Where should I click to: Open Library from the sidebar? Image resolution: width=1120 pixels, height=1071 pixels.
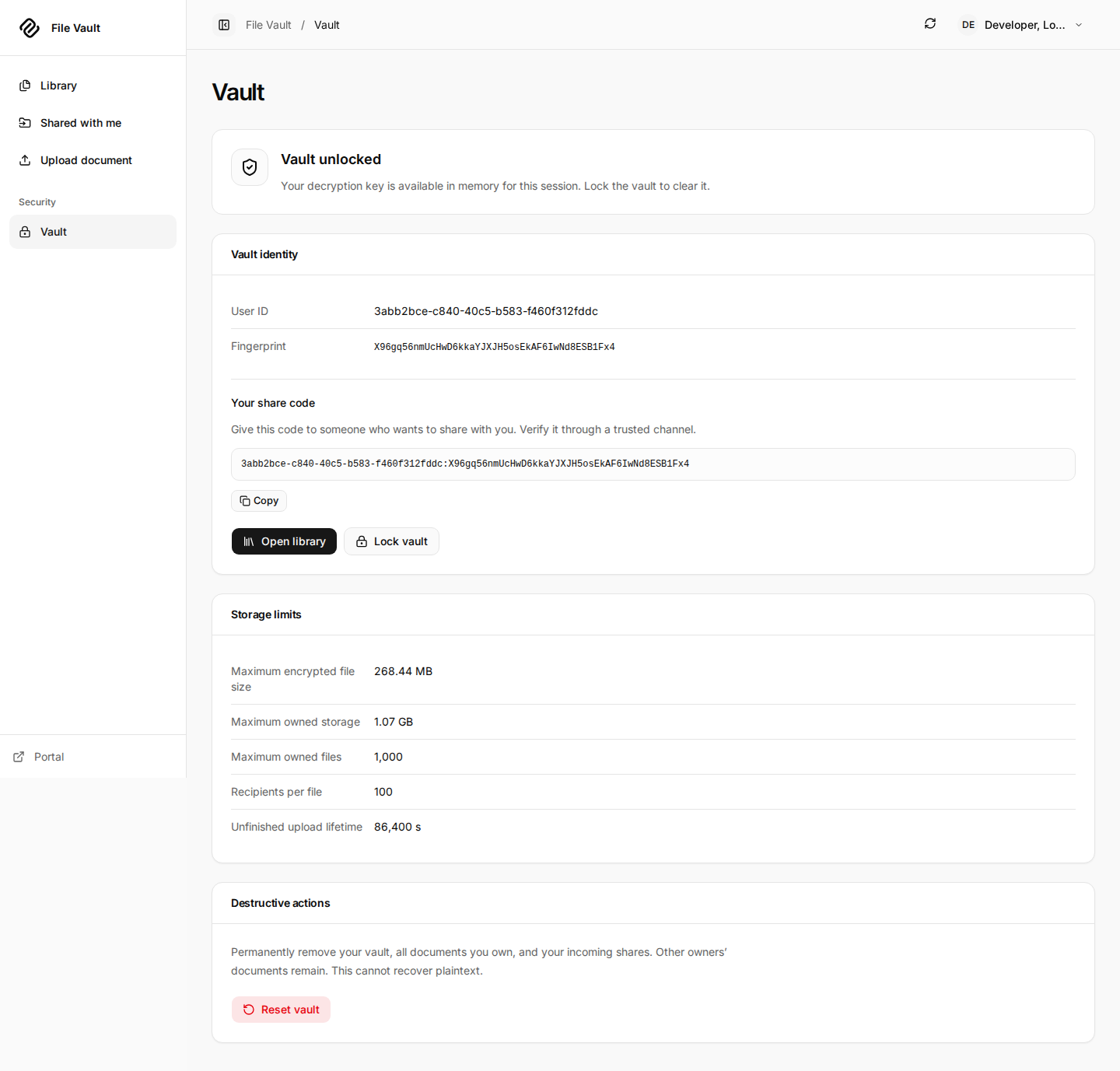(x=93, y=86)
